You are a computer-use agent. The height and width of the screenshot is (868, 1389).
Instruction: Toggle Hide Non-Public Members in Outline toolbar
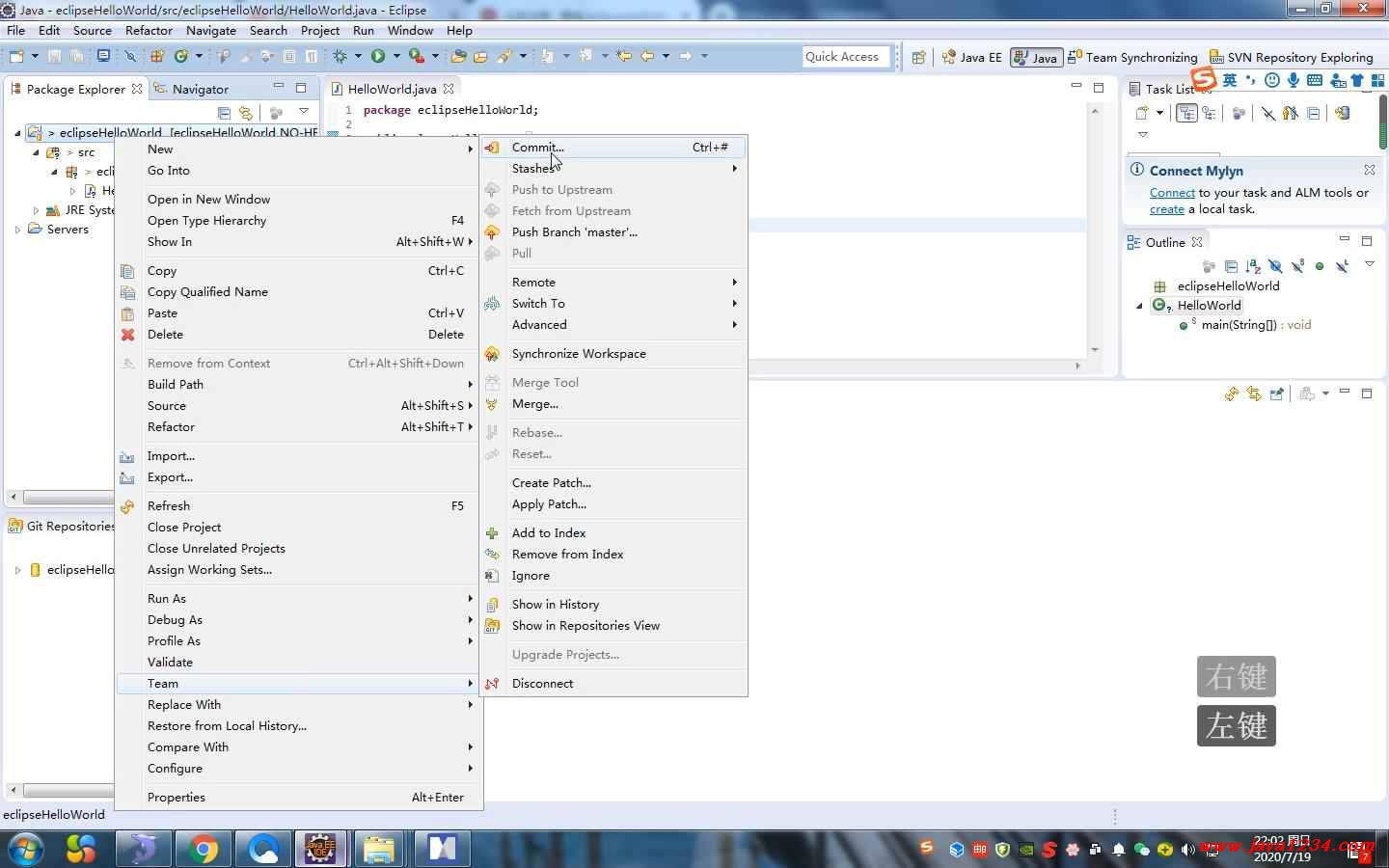click(x=1320, y=265)
